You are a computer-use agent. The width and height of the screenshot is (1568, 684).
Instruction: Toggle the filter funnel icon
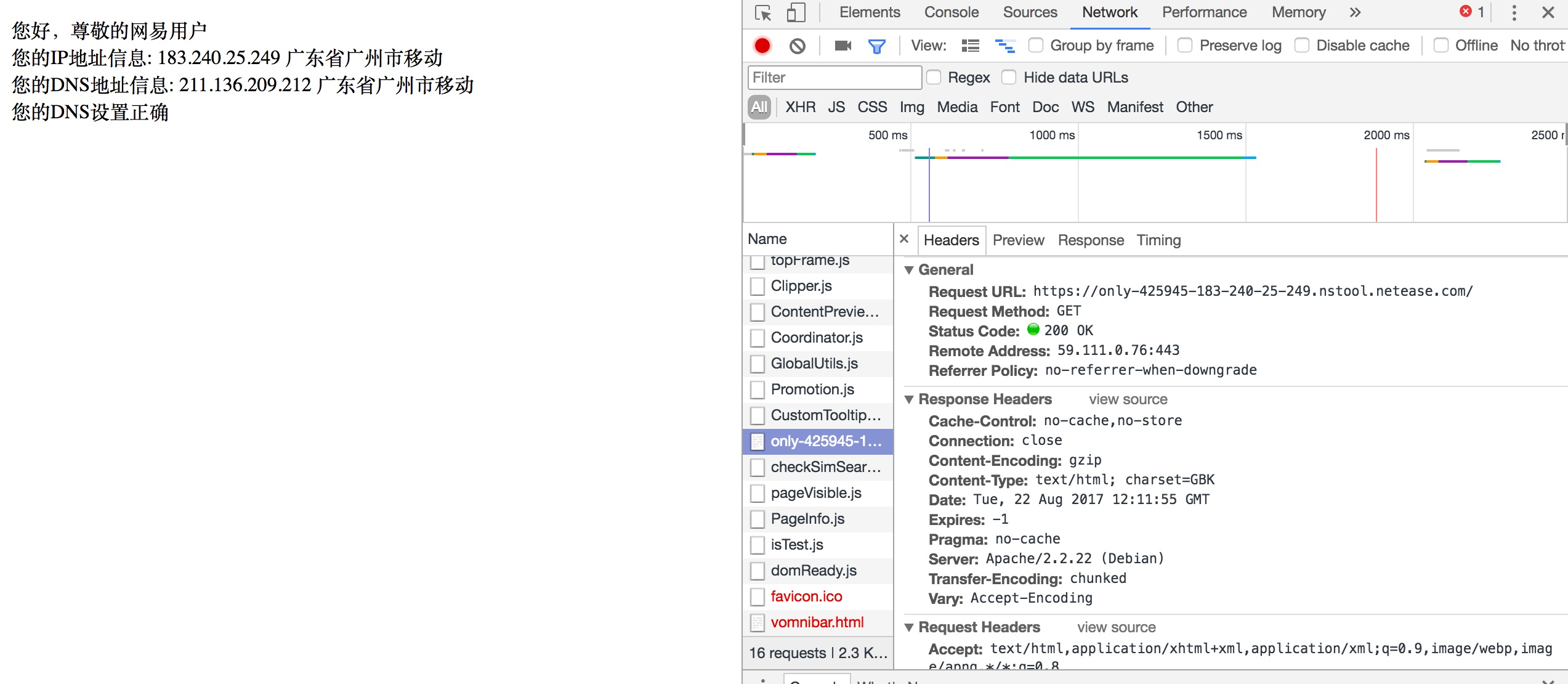tap(876, 46)
